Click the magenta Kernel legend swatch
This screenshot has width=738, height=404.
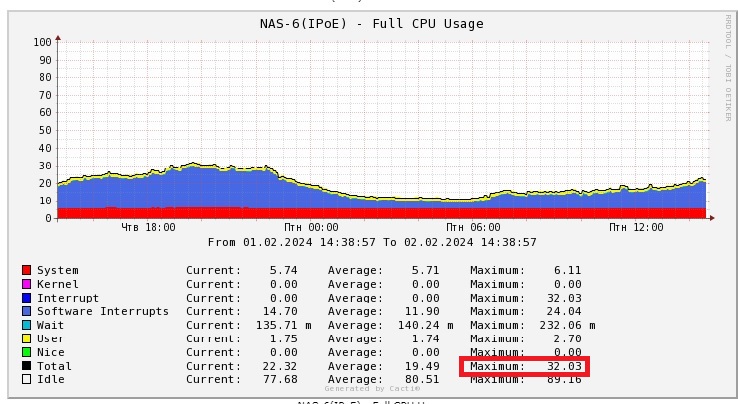click(27, 284)
